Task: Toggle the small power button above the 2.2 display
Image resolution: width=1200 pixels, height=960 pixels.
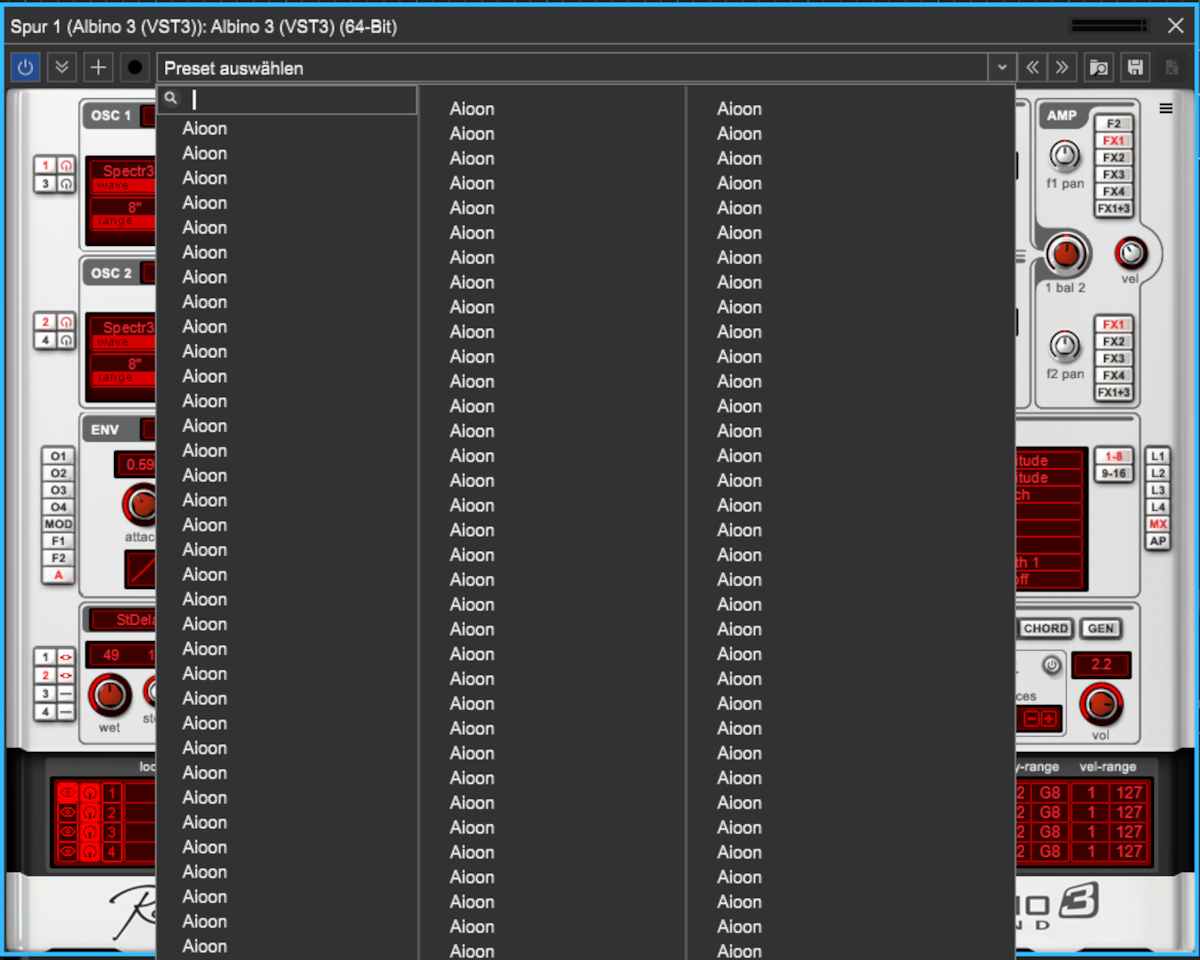Action: (x=1051, y=665)
